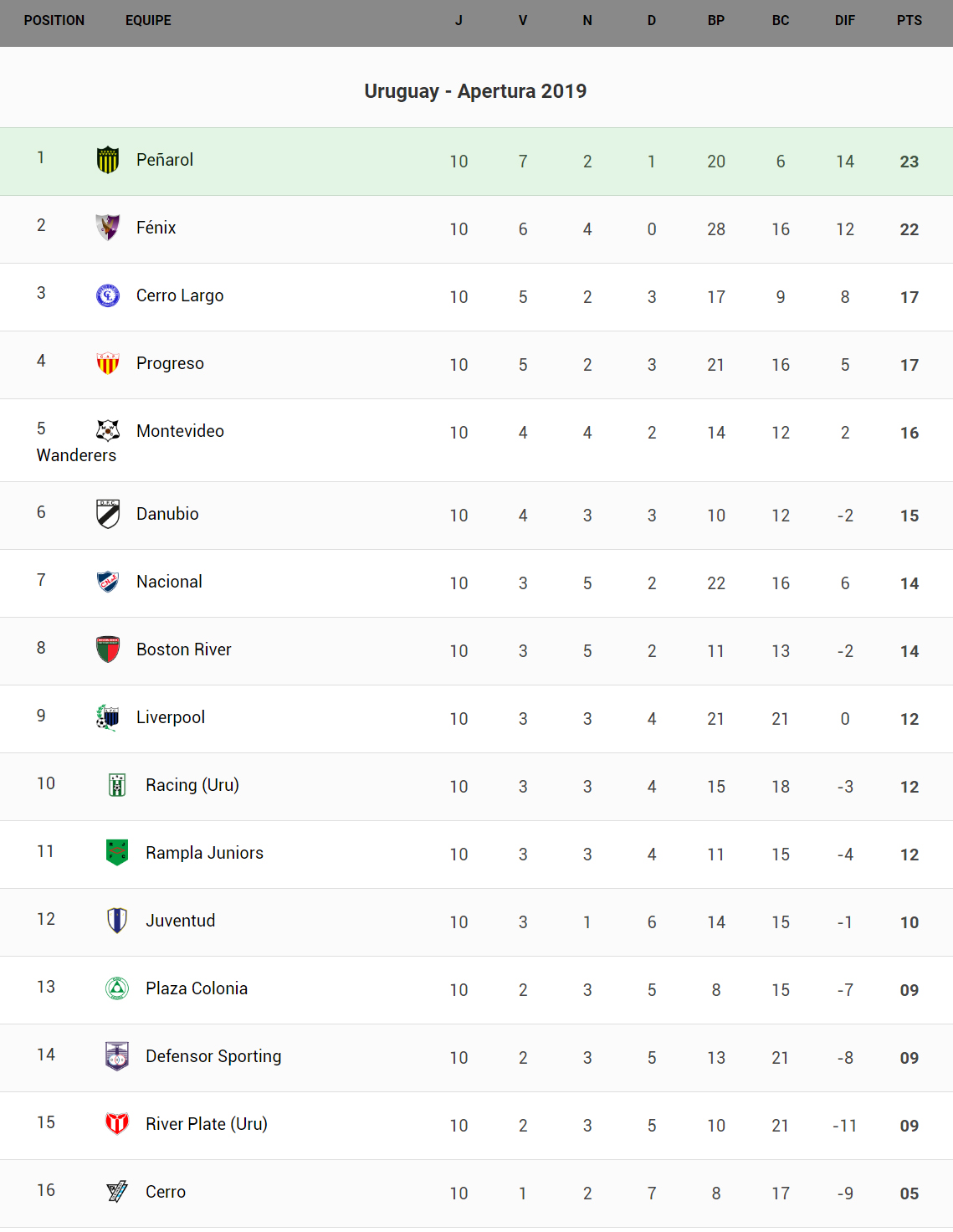This screenshot has width=953, height=1232.
Task: Open the Racing (Uru) team name
Action: pos(192,785)
